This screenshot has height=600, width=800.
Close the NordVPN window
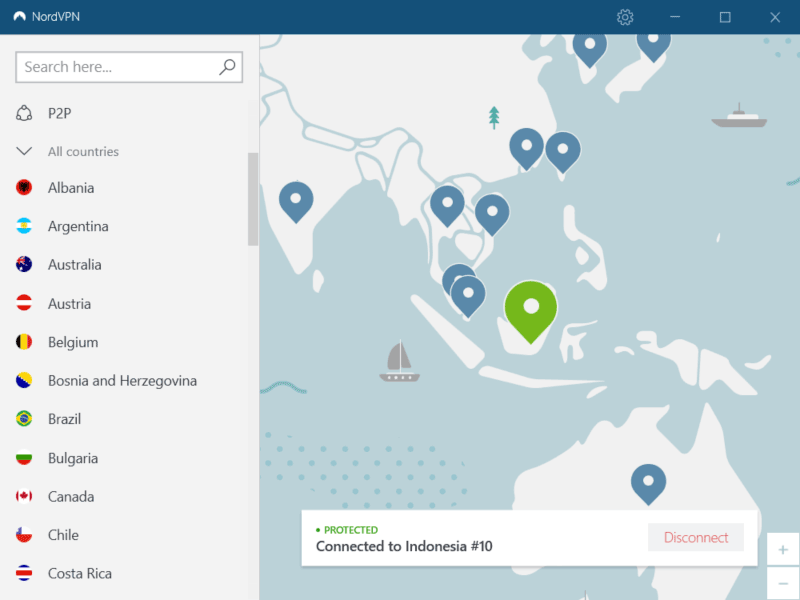775,17
